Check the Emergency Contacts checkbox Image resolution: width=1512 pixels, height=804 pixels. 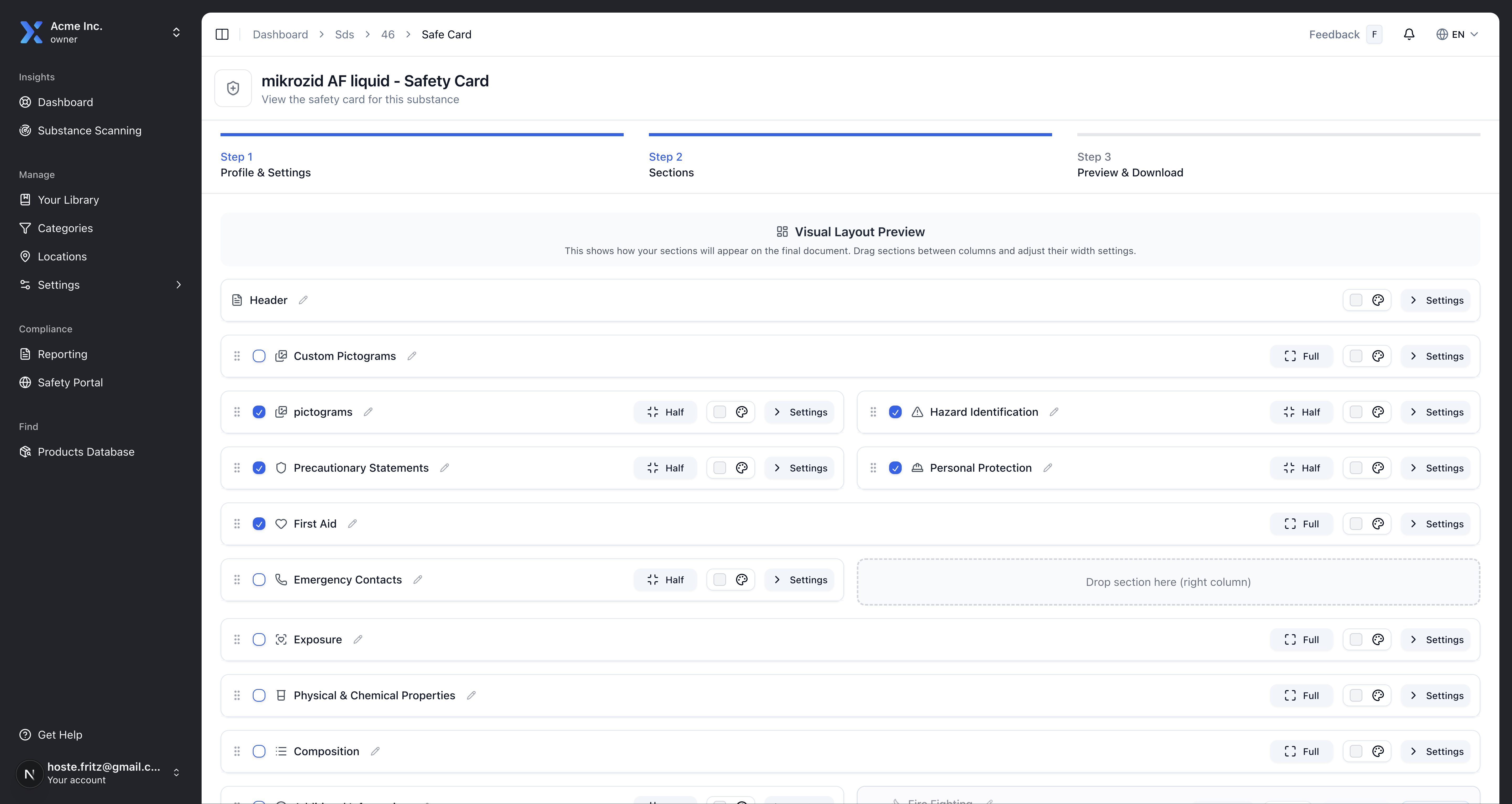pyautogui.click(x=259, y=580)
